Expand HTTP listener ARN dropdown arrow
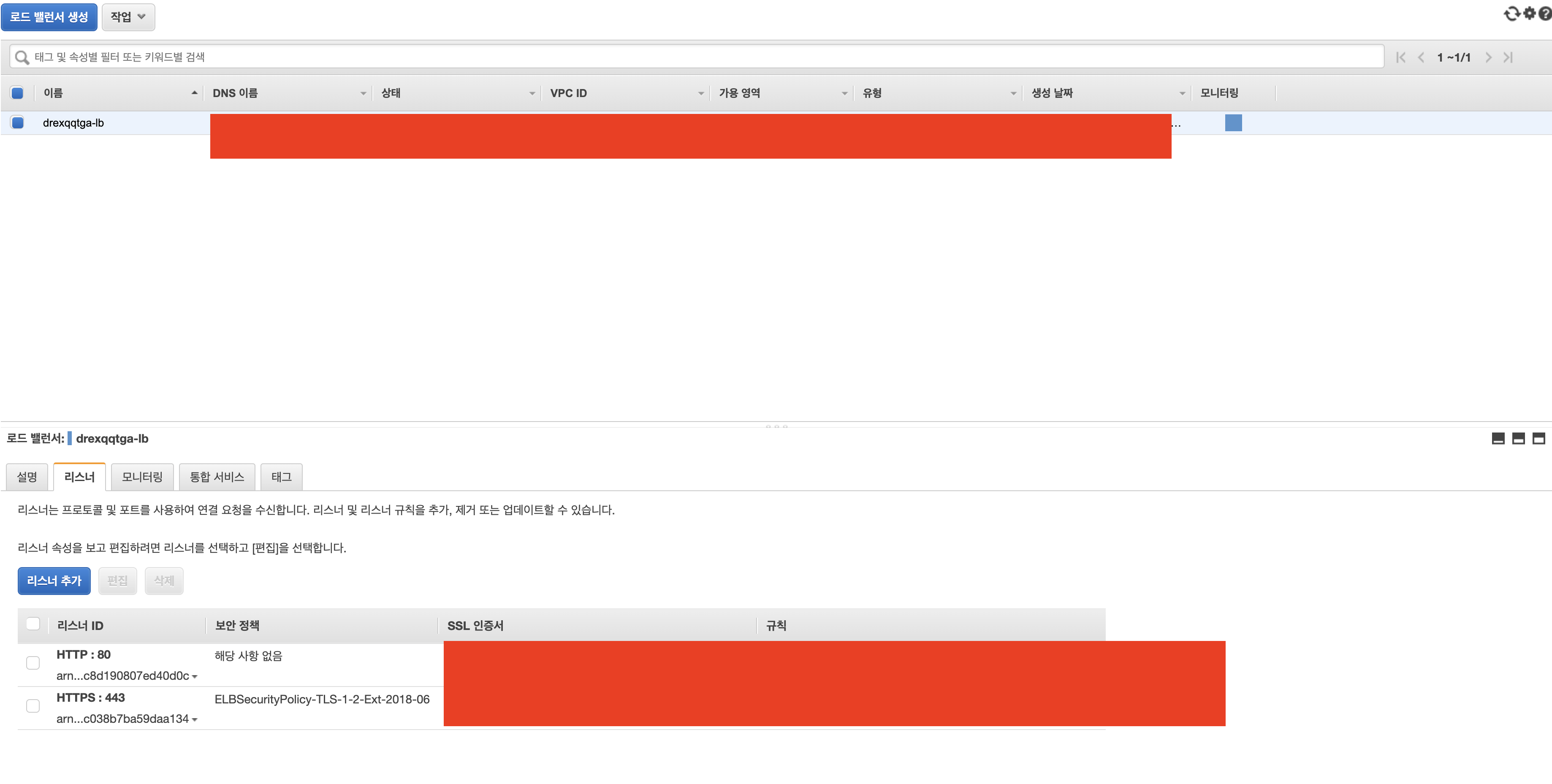This screenshot has height=784, width=1552. coord(195,677)
